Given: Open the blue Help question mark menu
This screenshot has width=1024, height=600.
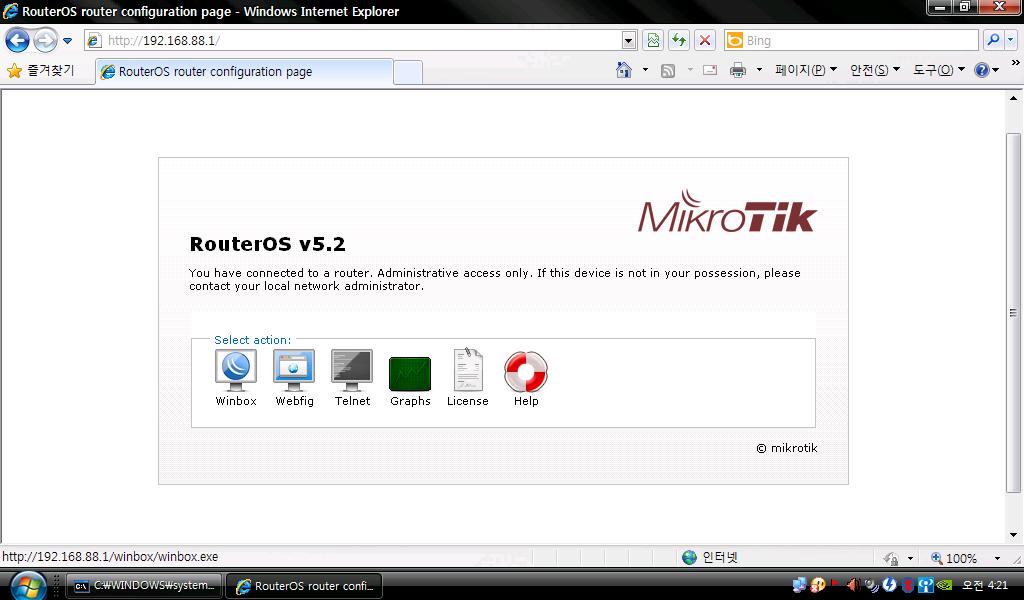Looking at the screenshot, I should (985, 70).
